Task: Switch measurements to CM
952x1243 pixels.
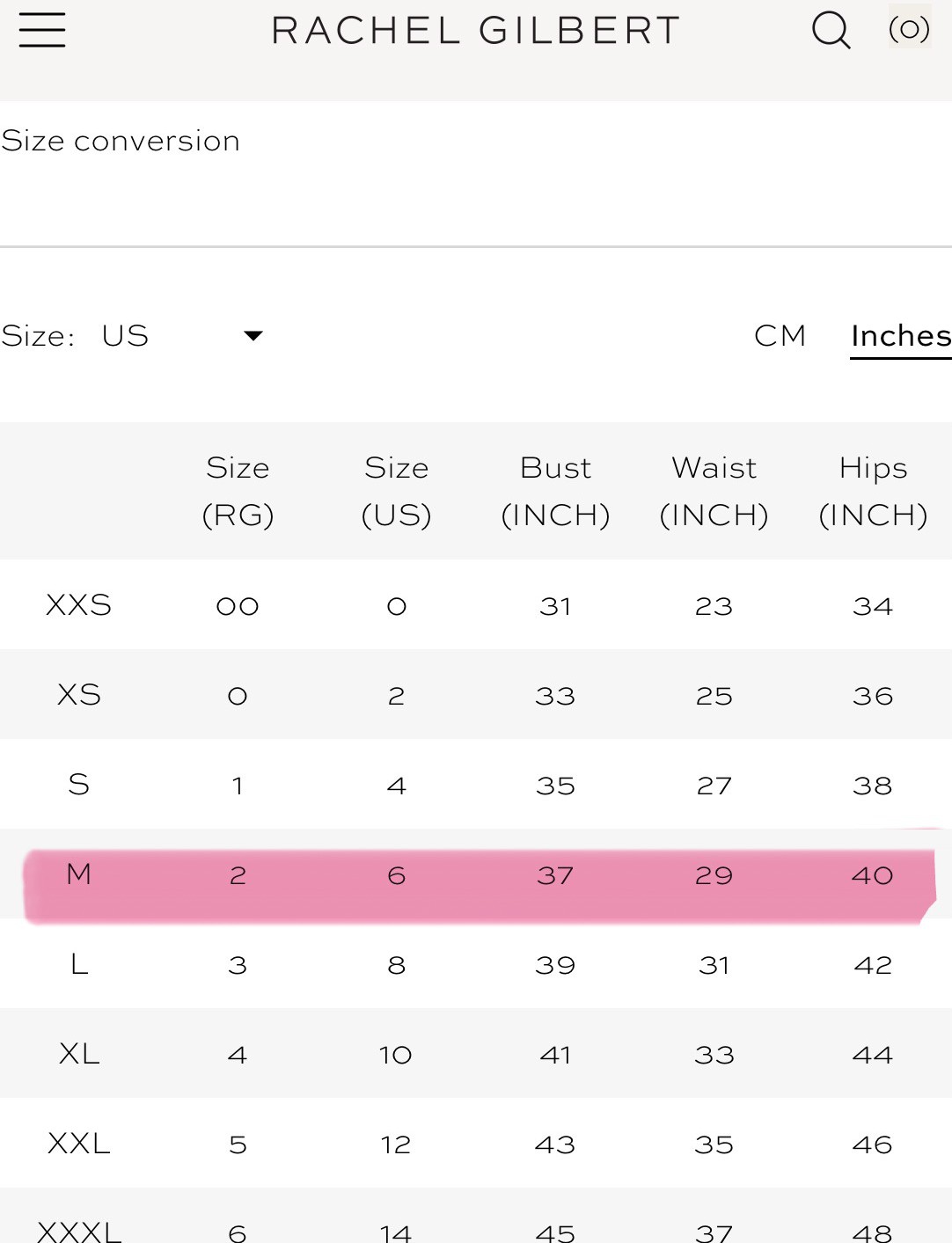Action: 780,335
